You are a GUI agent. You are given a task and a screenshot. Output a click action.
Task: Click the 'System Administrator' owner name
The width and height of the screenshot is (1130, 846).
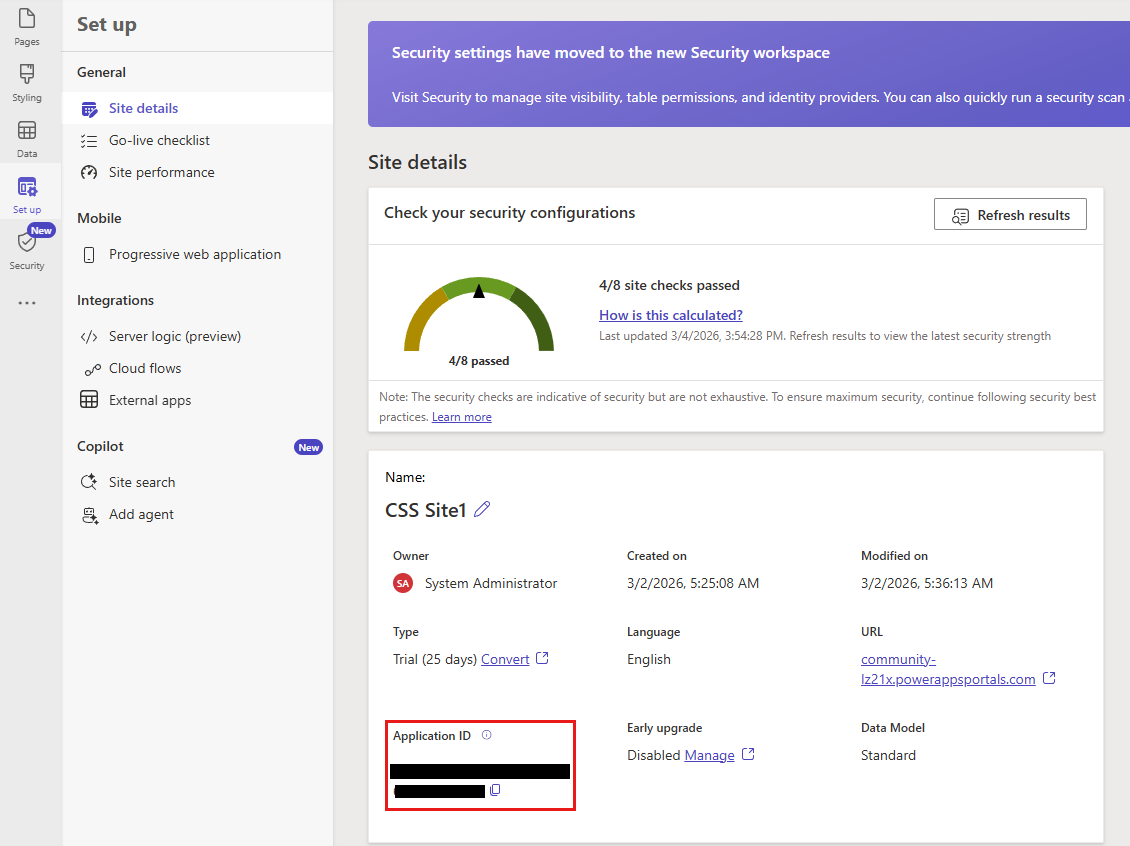tap(491, 583)
